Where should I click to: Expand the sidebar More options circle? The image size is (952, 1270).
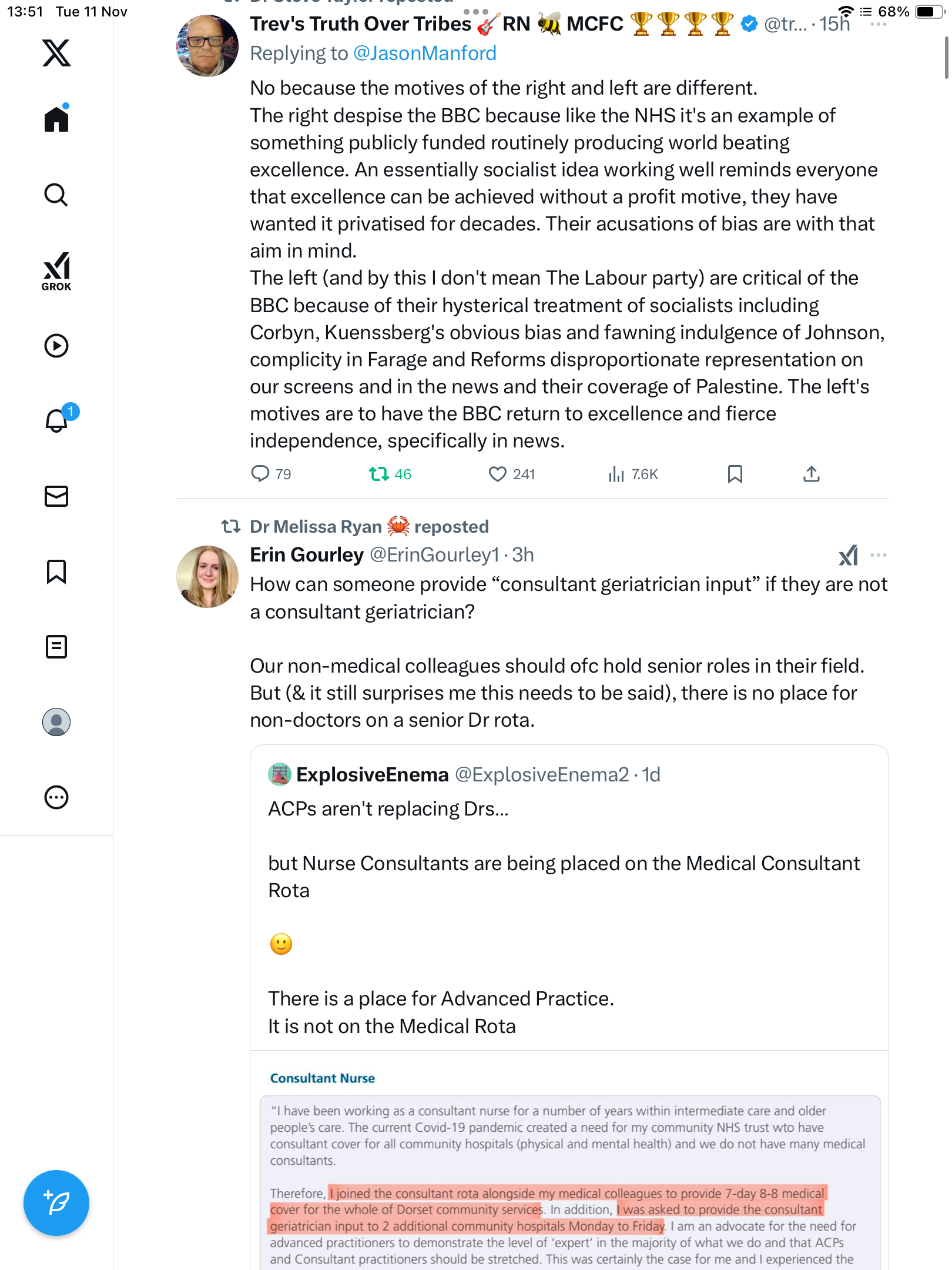tap(56, 797)
